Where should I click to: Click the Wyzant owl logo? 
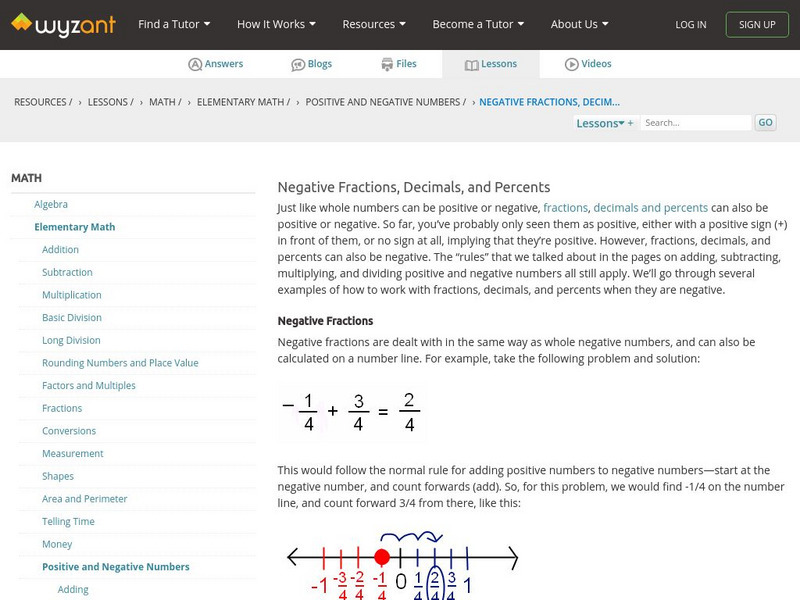point(22,24)
